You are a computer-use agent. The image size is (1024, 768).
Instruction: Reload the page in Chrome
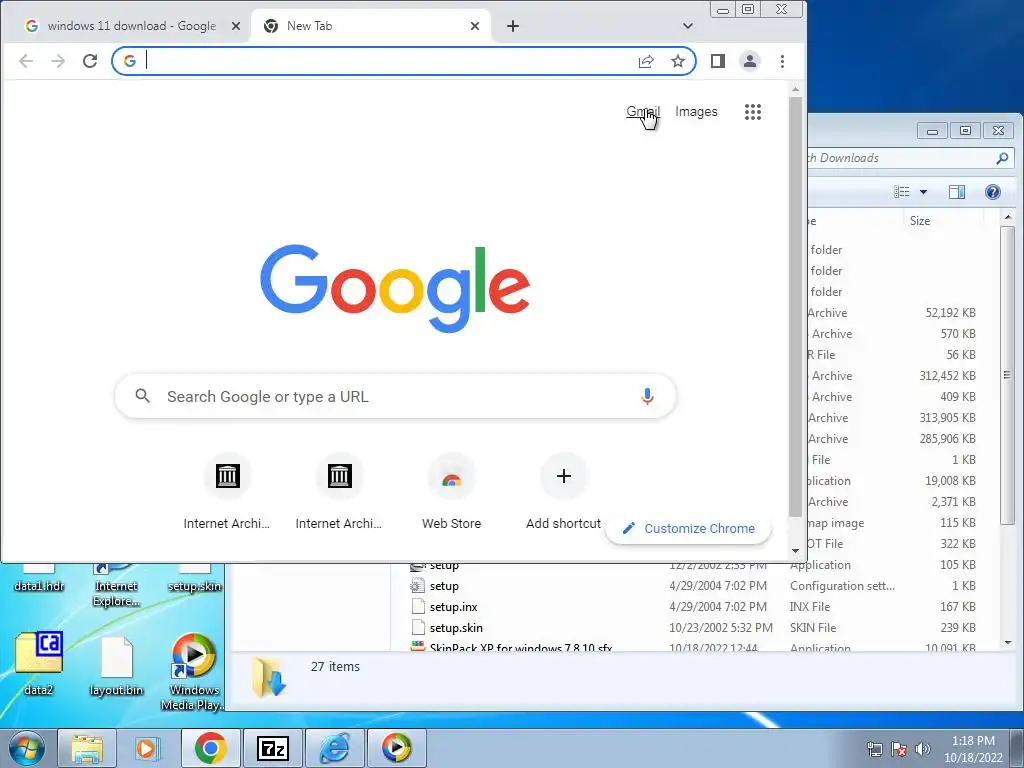(90, 61)
